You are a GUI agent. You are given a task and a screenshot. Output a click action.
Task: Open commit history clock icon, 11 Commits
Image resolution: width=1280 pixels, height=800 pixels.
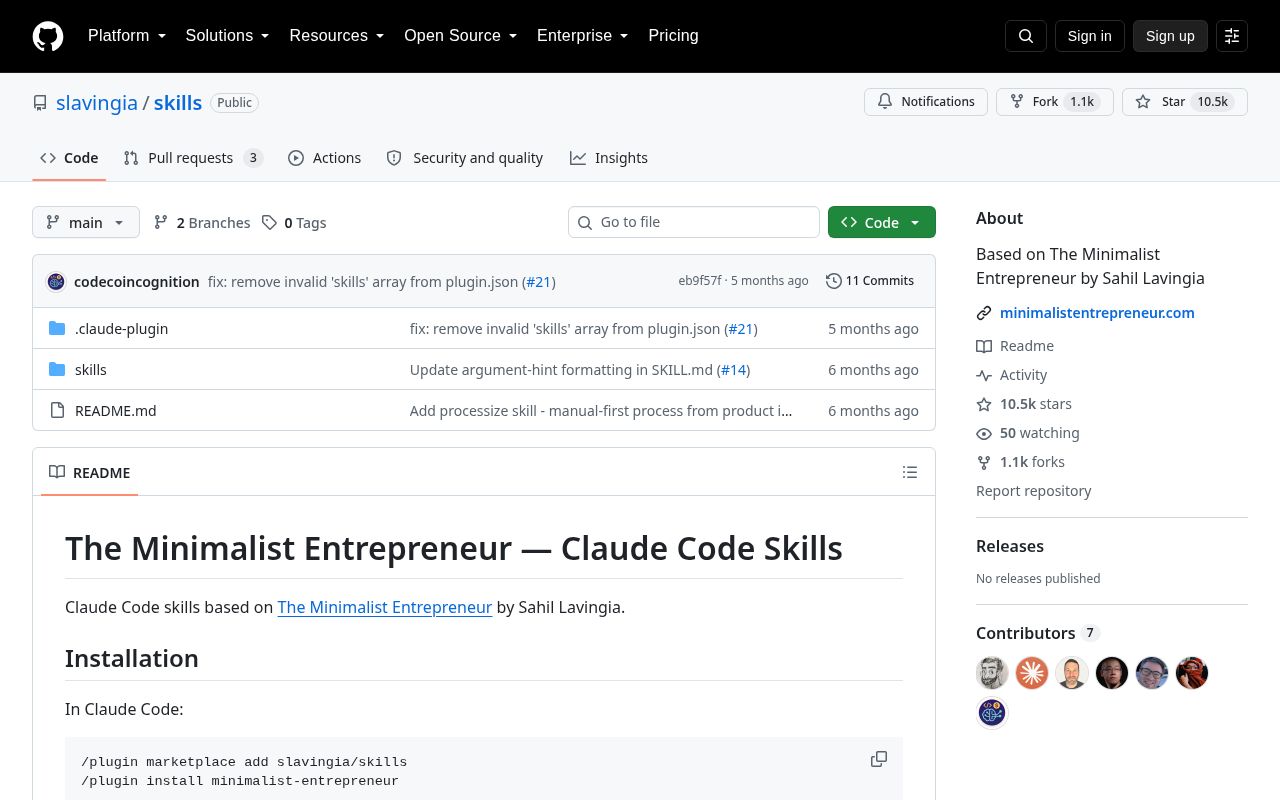[x=870, y=281]
